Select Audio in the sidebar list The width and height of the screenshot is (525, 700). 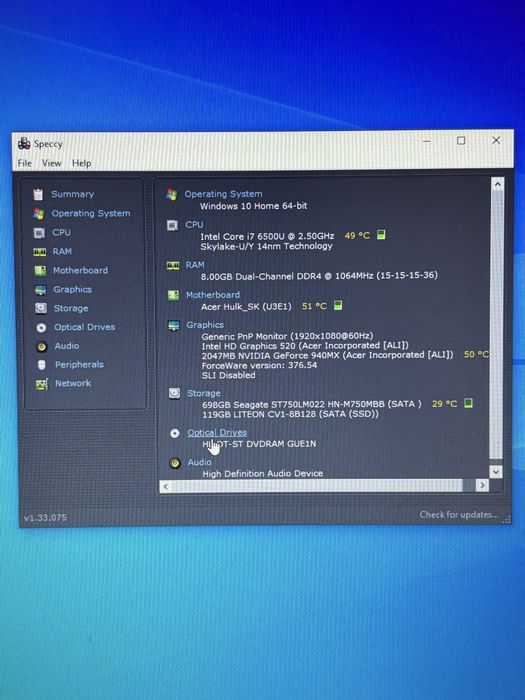click(67, 346)
